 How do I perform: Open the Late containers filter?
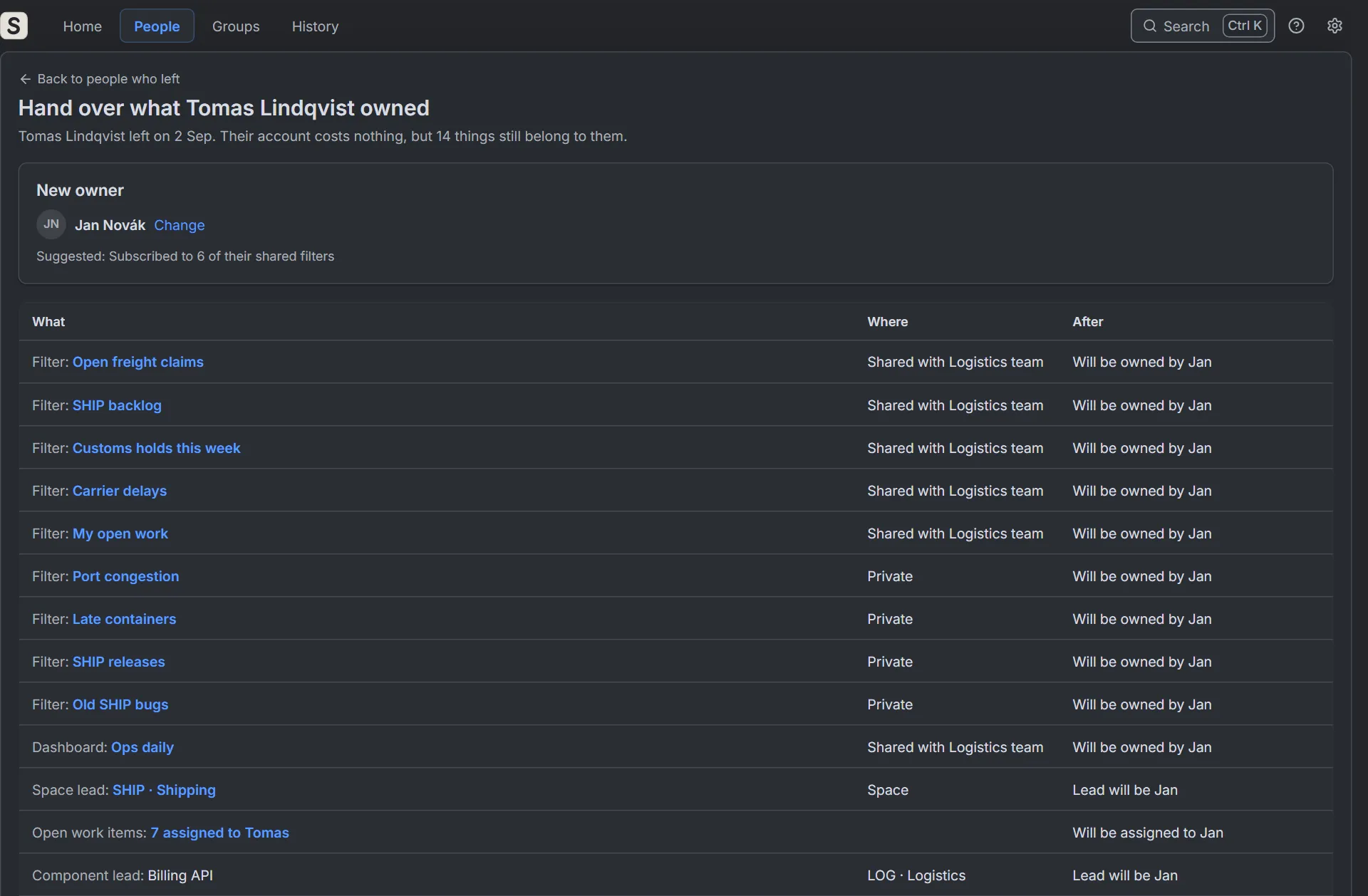click(124, 619)
